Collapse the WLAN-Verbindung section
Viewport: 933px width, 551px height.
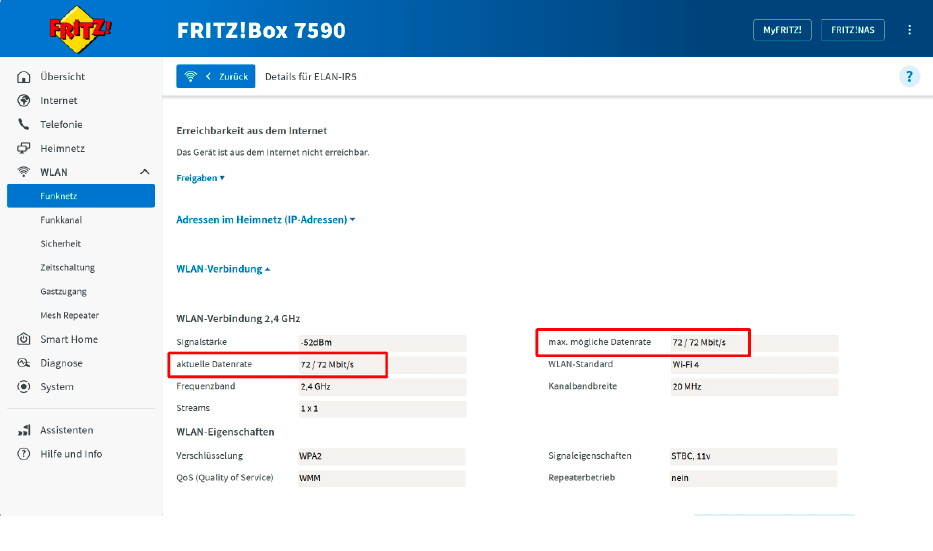click(x=223, y=269)
